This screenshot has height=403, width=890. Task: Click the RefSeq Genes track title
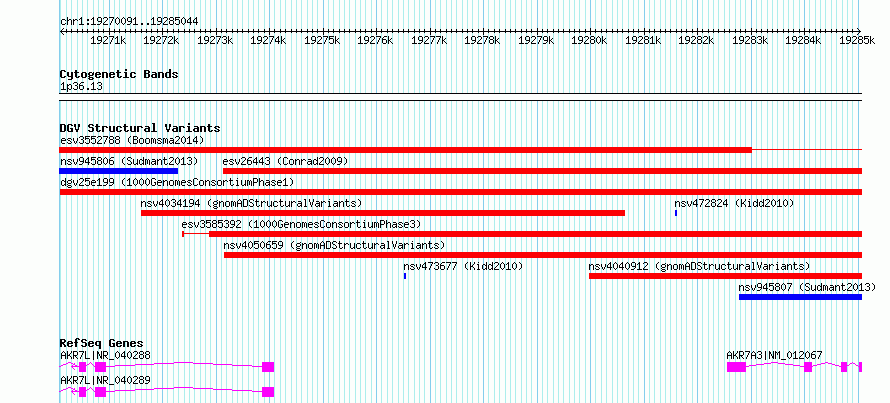tap(102, 343)
